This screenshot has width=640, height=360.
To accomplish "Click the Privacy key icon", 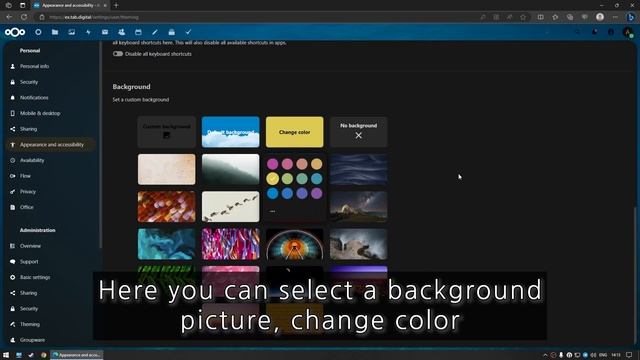I will pos(13,191).
